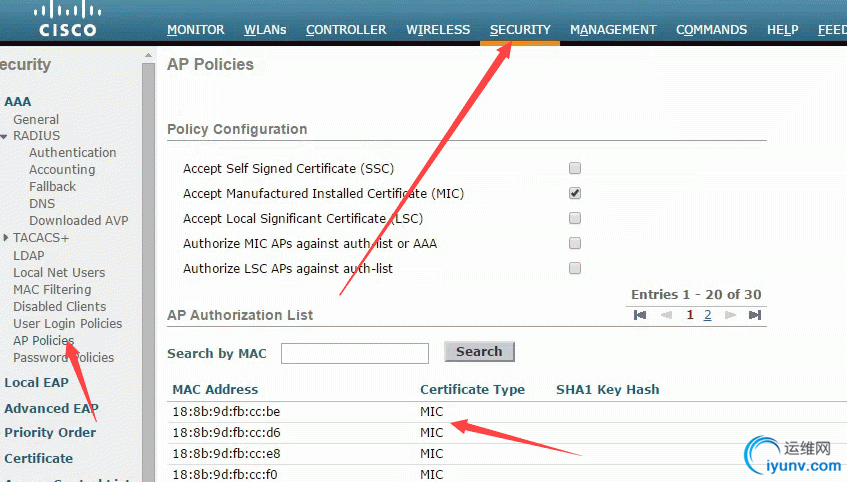Viewport: 847px width, 482px height.
Task: Click sidebar scroll-up arrow
Action: click(x=149, y=55)
